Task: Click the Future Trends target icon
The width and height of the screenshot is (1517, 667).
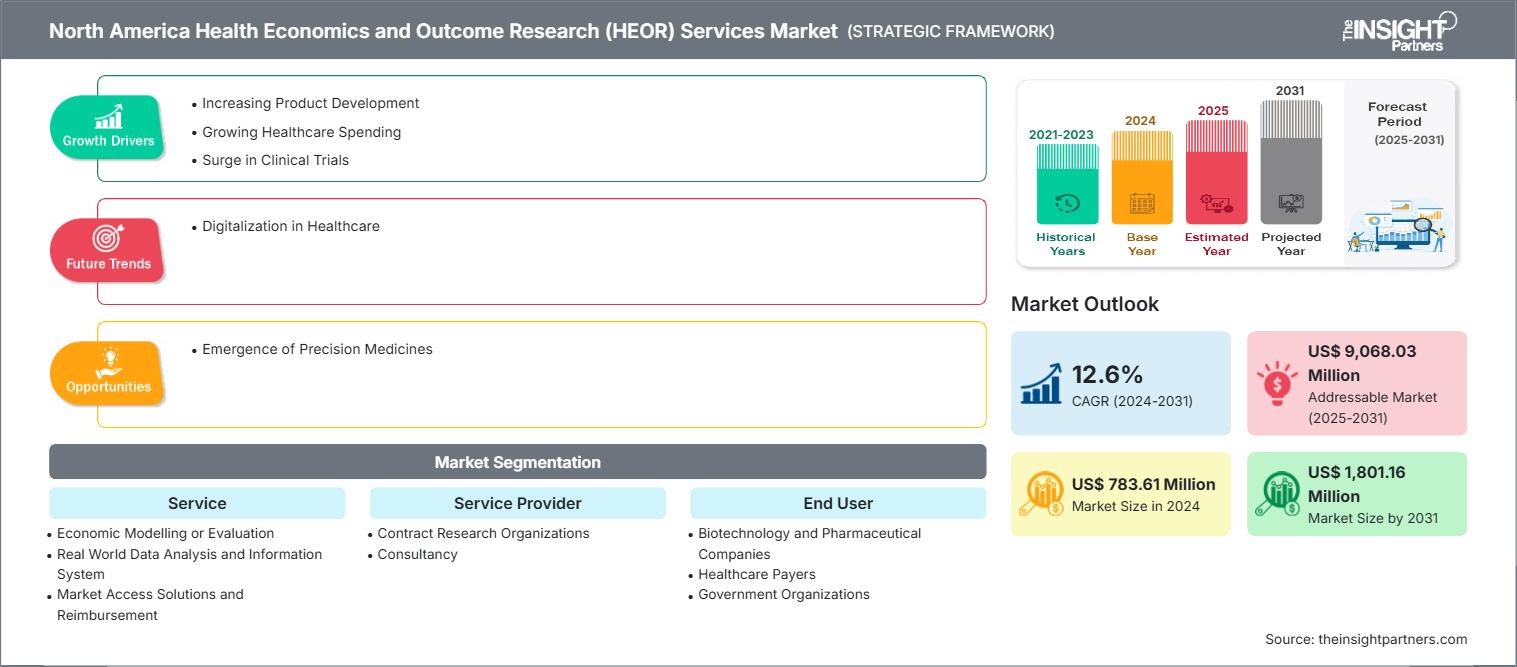Action: click(x=108, y=238)
